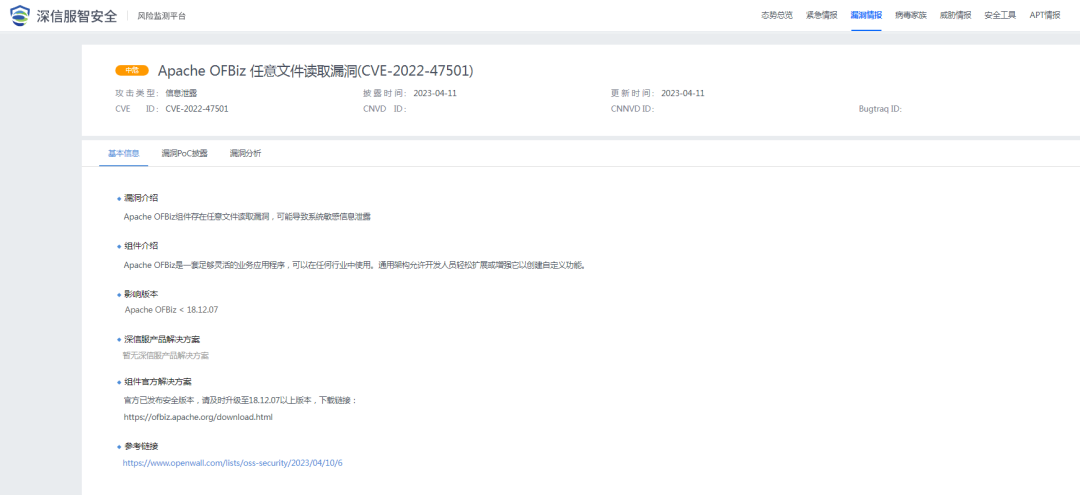Click the 深信服智安全 shield logo icon

tap(20, 15)
